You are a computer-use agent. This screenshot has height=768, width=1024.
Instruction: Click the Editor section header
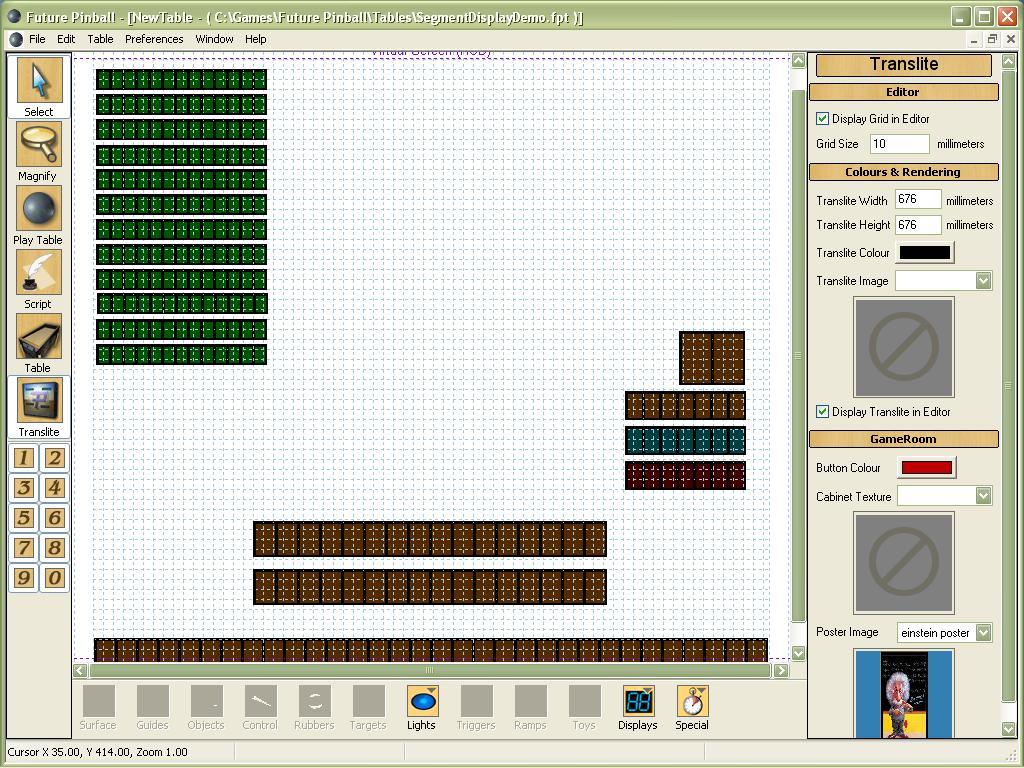pyautogui.click(x=903, y=92)
